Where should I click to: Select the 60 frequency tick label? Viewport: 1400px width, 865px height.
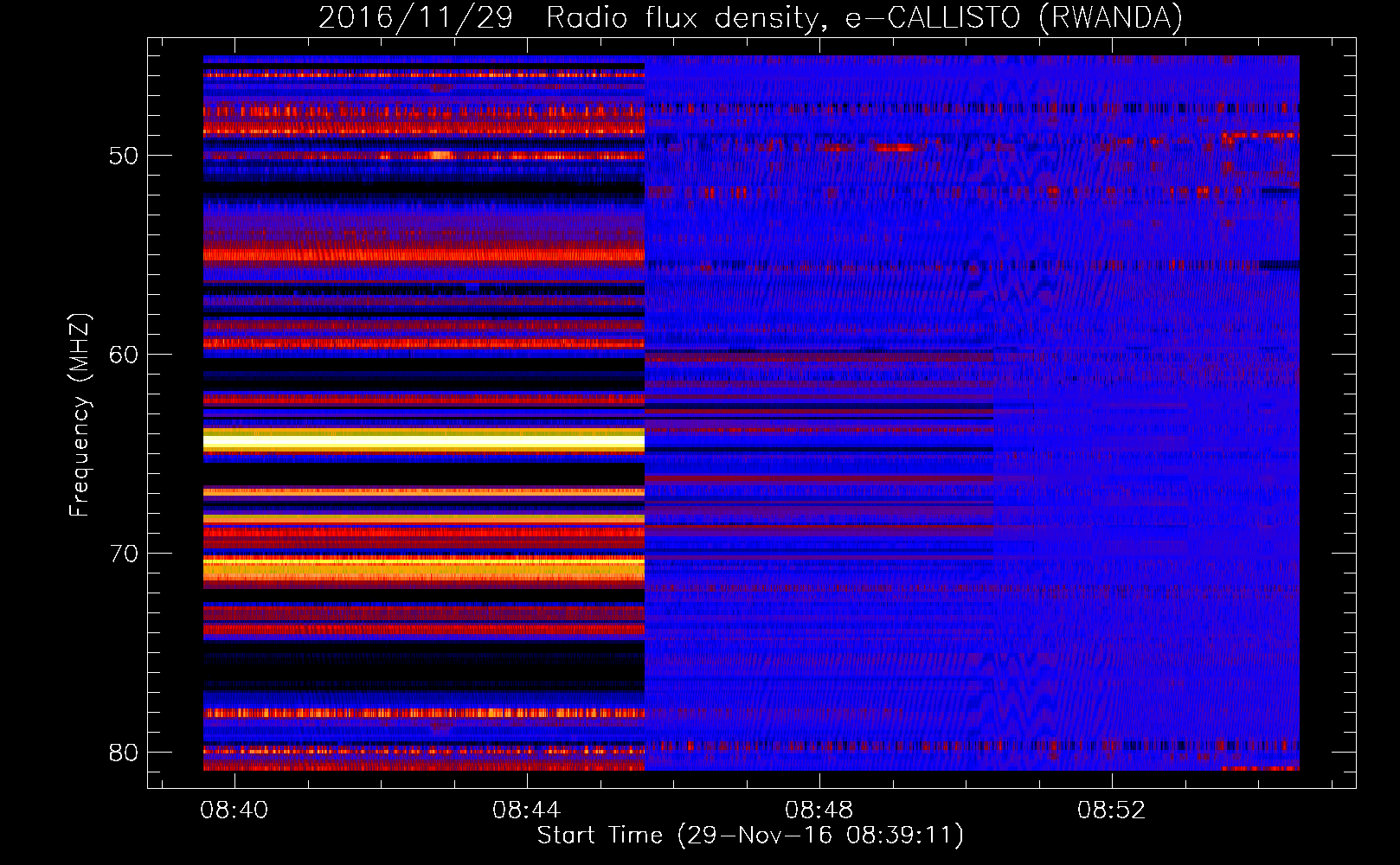click(124, 355)
